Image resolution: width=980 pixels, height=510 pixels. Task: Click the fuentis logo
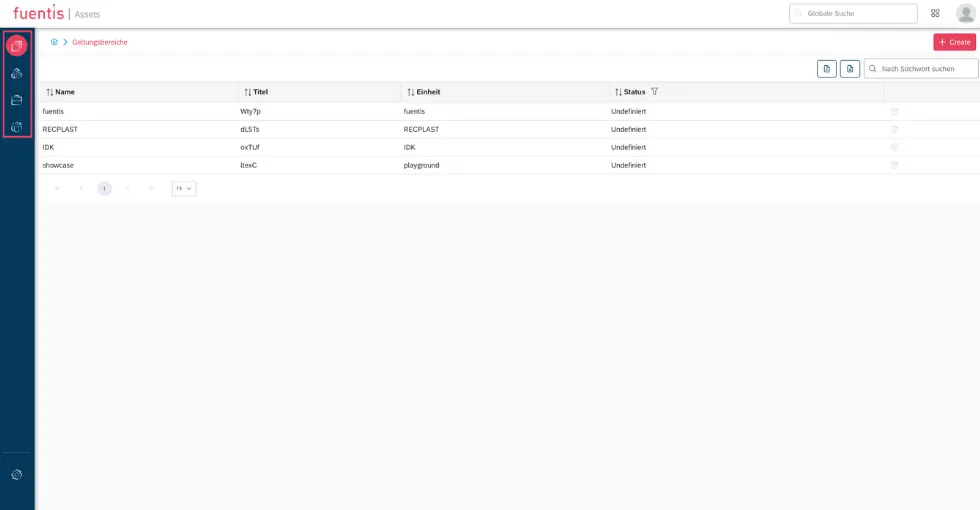(x=38, y=12)
